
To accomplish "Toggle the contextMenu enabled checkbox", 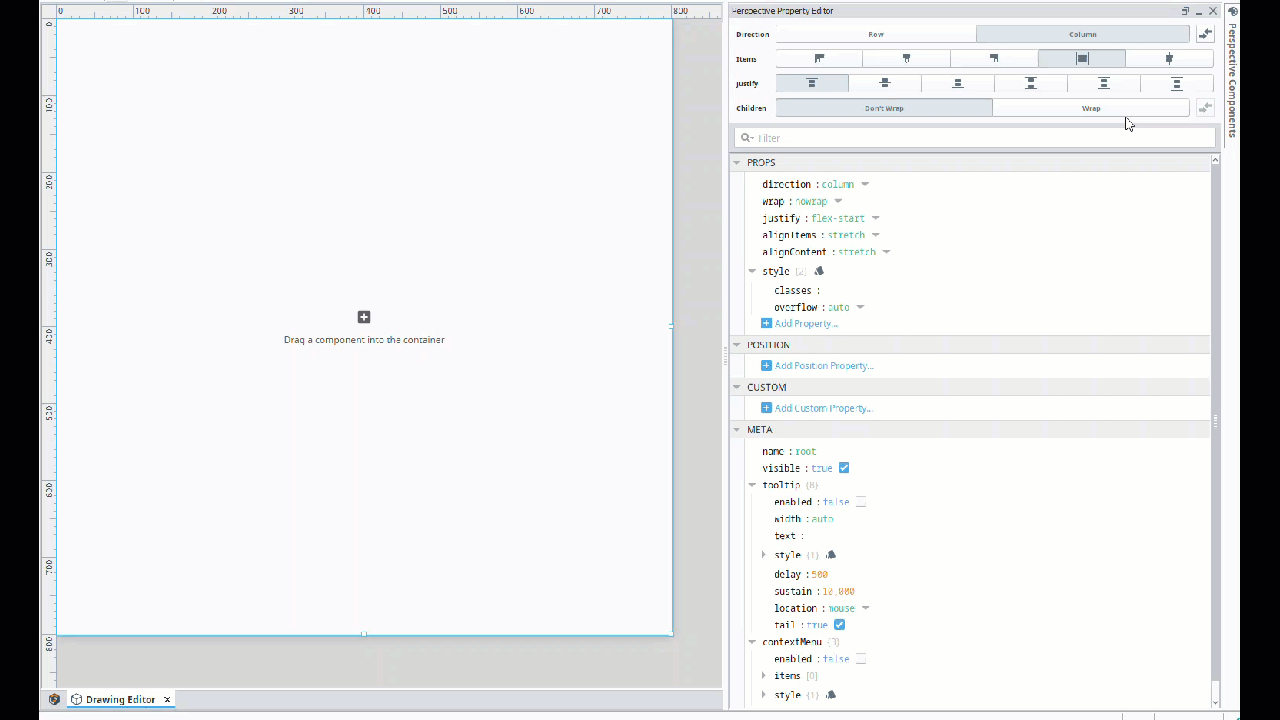I will (861, 659).
